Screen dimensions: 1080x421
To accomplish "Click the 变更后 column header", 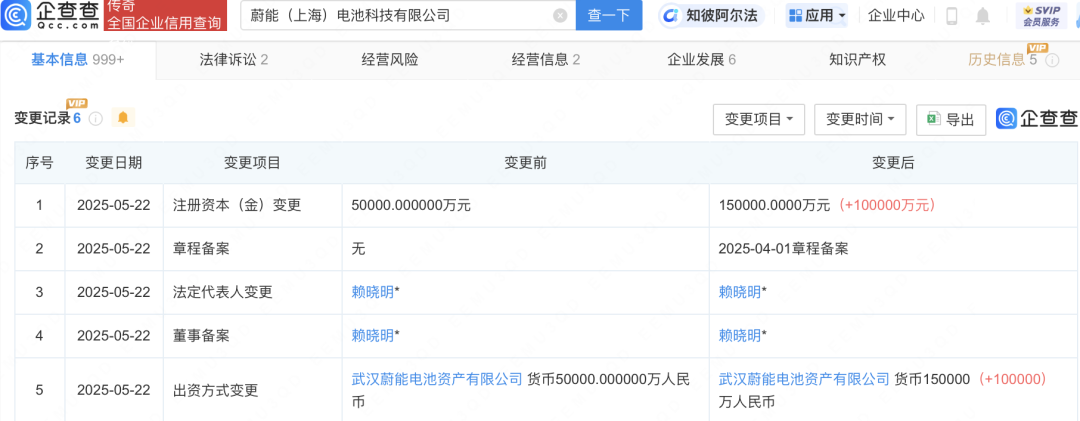I will point(893,163).
